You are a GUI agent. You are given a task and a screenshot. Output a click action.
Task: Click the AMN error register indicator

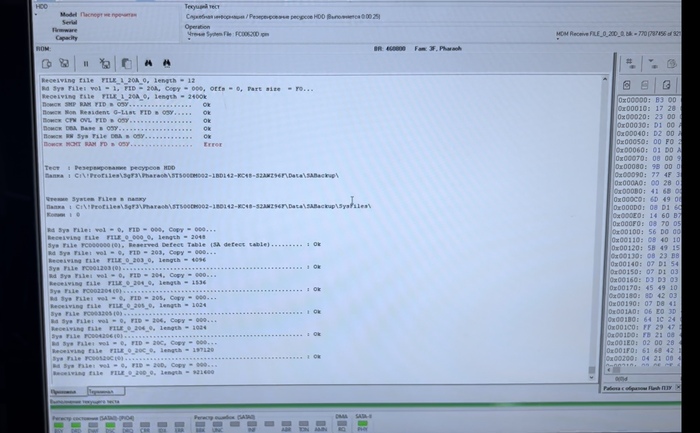pyautogui.click(x=321, y=427)
